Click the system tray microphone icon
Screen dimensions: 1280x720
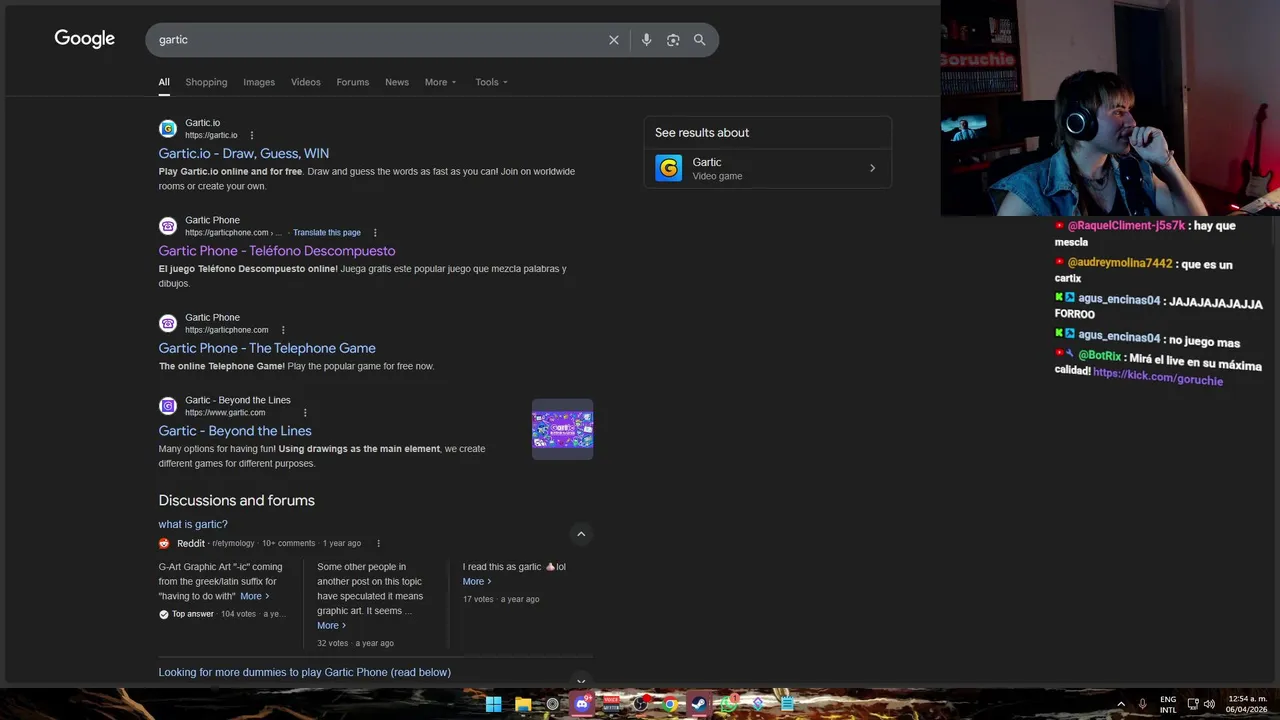pyautogui.click(x=1142, y=704)
